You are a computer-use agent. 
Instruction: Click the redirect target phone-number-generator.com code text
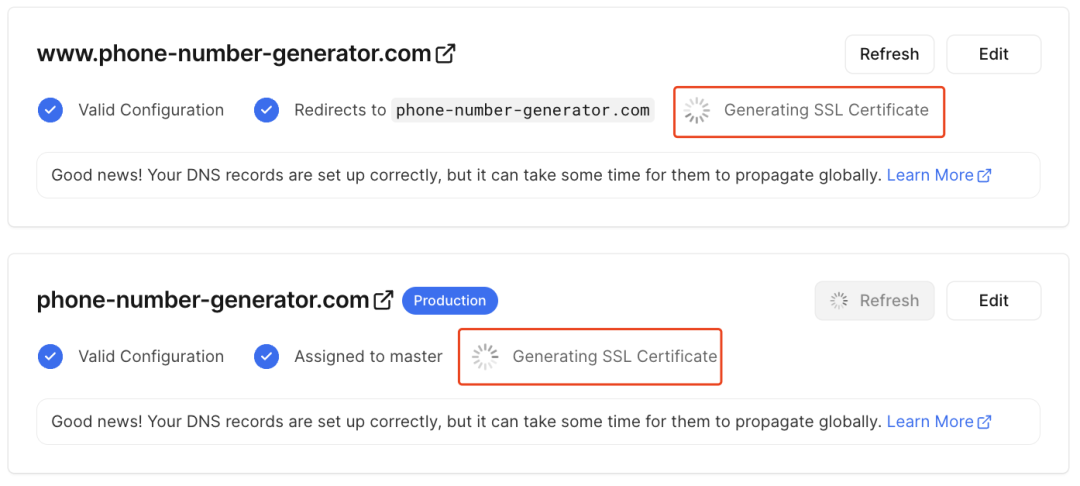tap(523, 110)
